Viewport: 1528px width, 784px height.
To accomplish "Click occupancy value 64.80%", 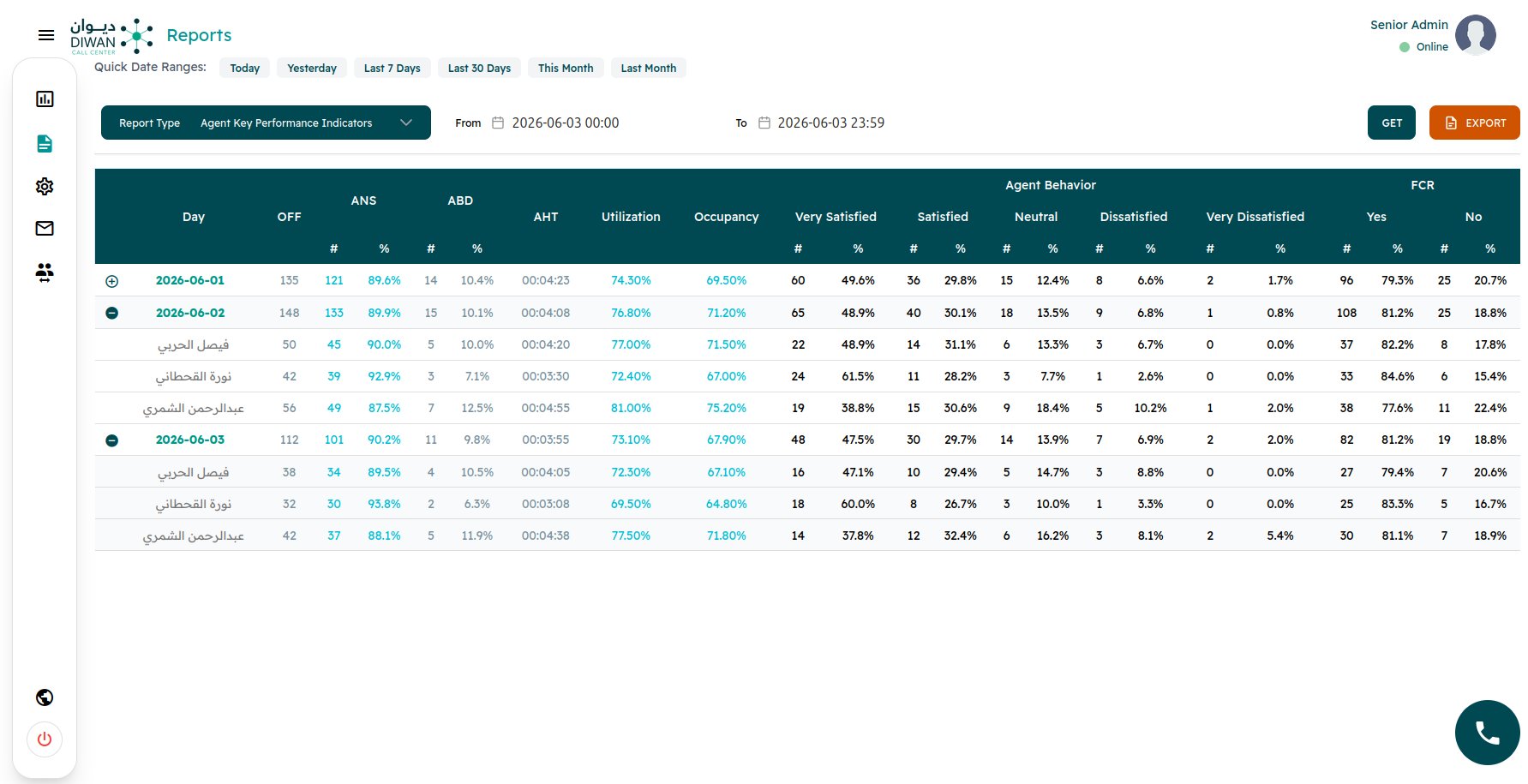I will [x=727, y=504].
